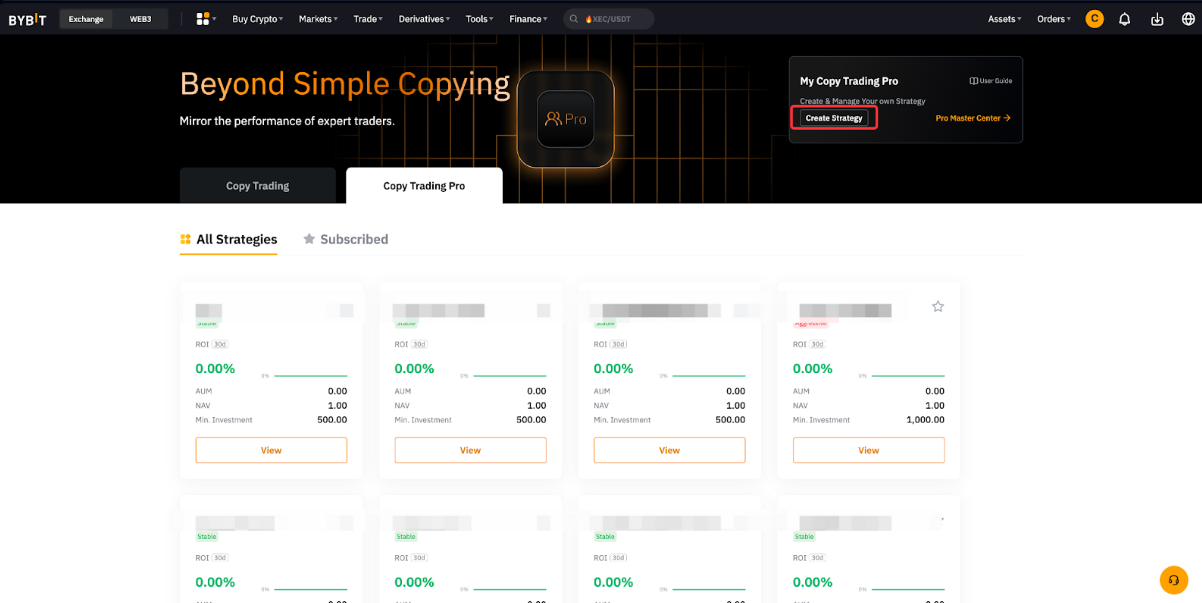The image size is (1202, 603).
Task: Expand the Buy Crypto dropdown
Action: point(257,19)
